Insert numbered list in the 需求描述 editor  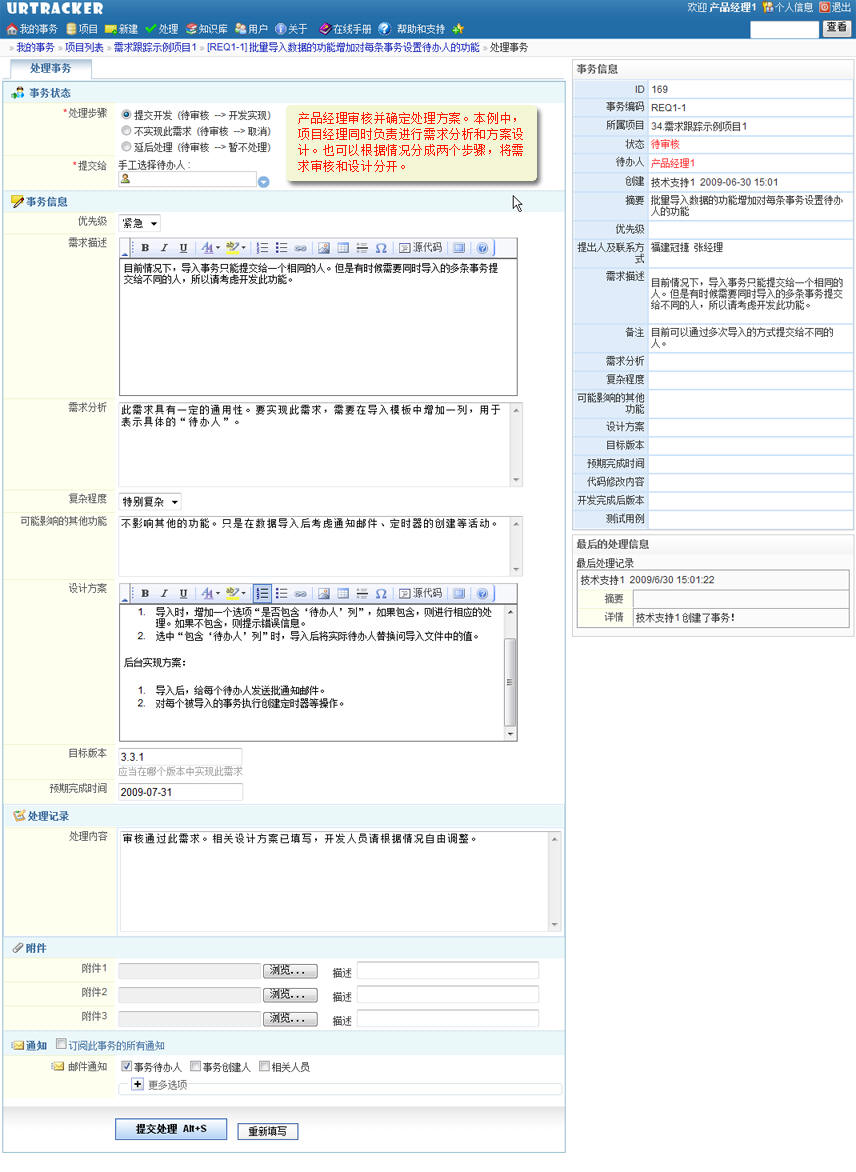[x=262, y=248]
